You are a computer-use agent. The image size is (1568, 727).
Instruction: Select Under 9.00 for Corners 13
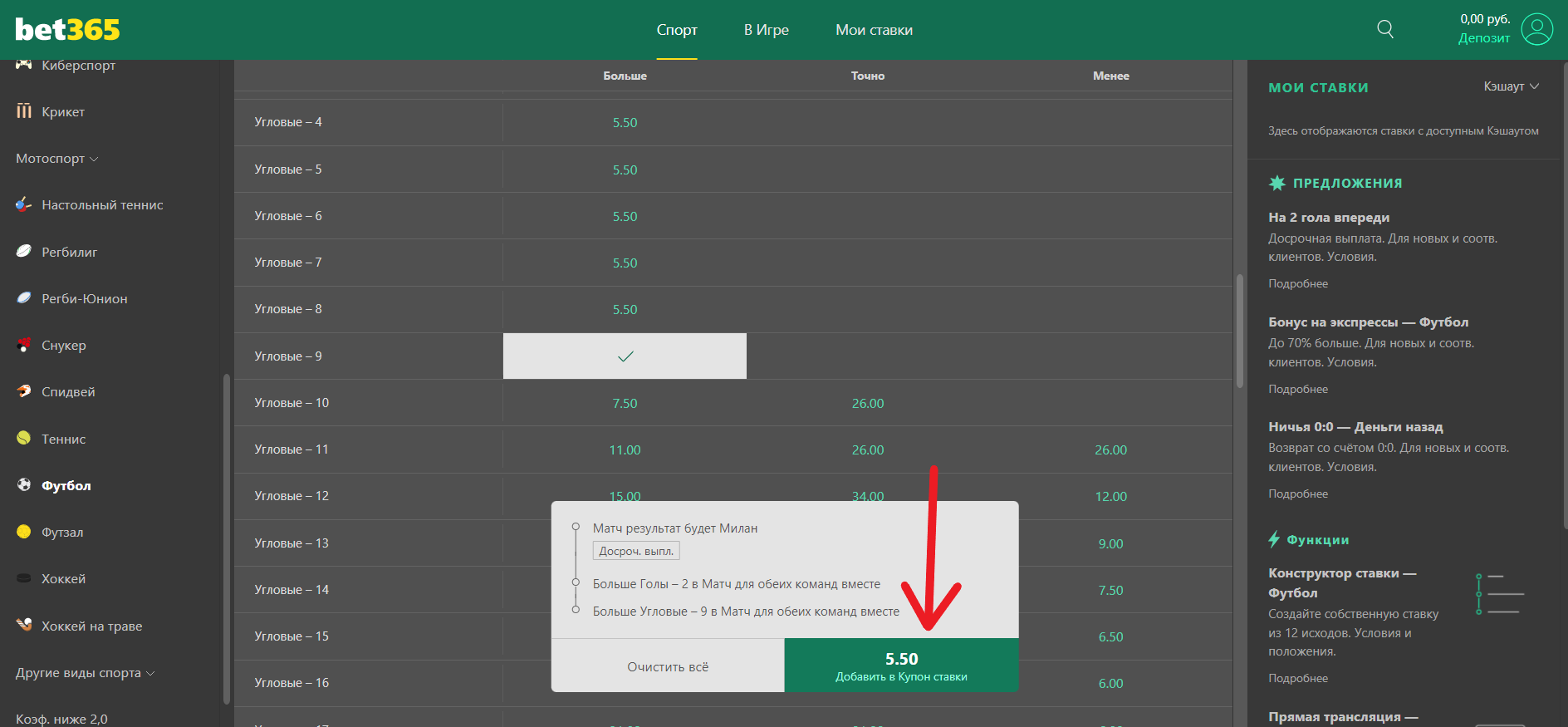1110,543
